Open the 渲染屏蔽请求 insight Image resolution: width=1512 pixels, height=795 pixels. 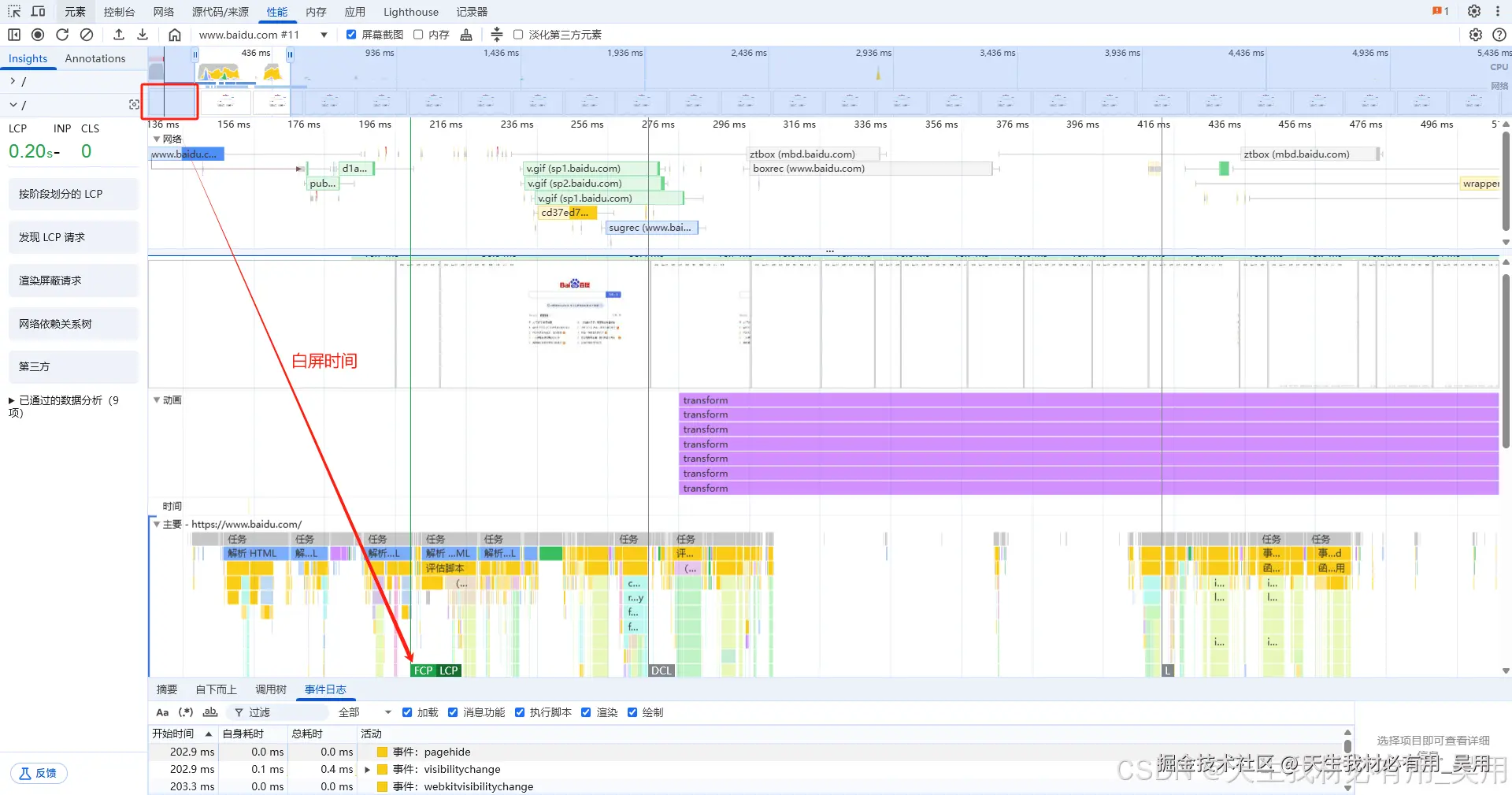73,280
